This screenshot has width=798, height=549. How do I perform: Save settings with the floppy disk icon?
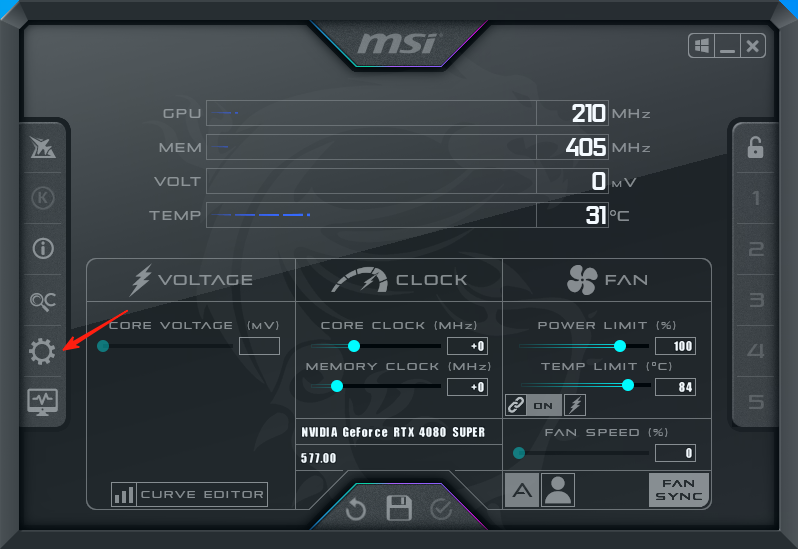399,508
